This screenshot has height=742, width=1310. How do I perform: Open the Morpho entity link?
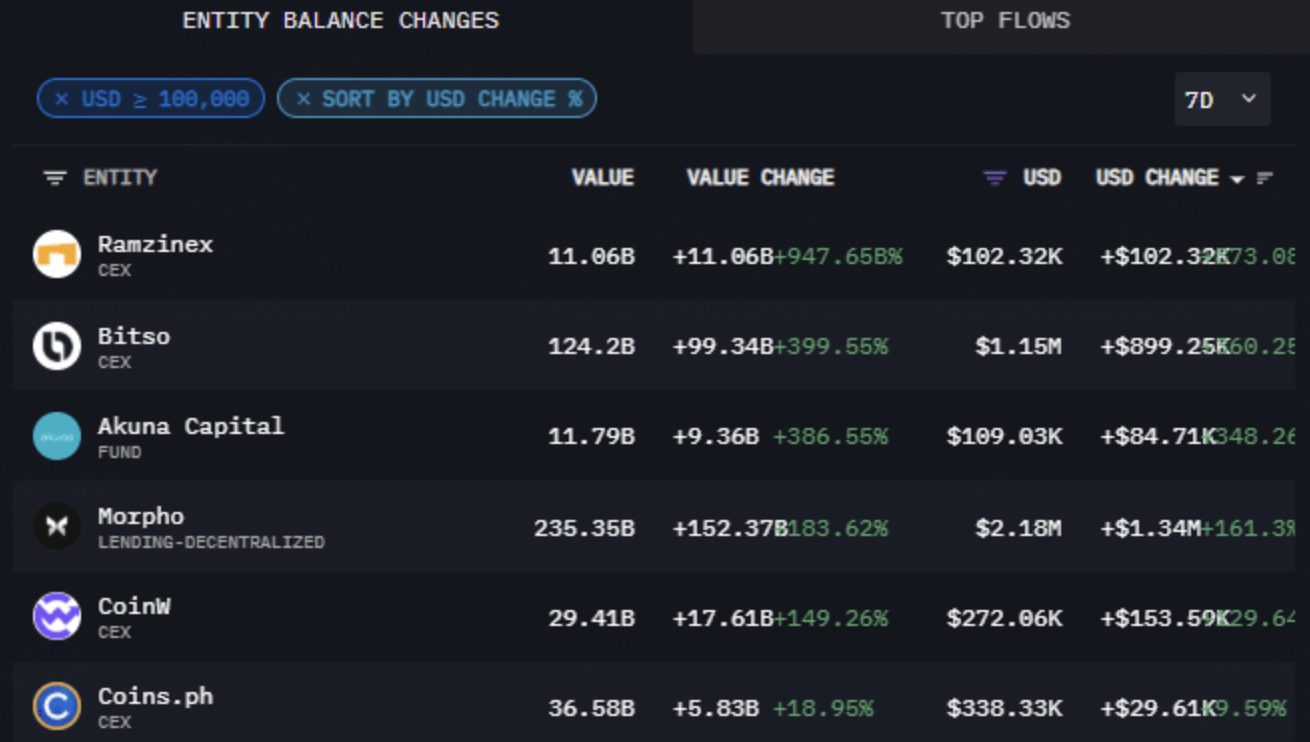(141, 517)
